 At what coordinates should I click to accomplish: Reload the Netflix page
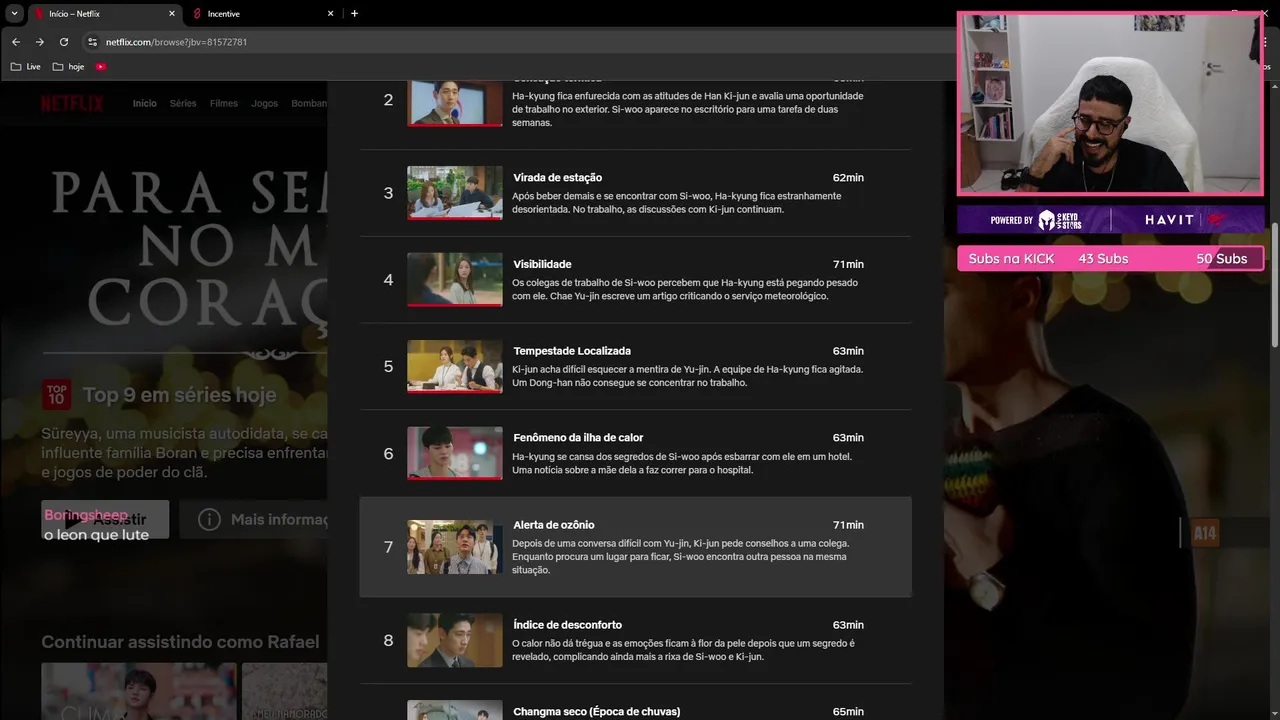[x=64, y=42]
